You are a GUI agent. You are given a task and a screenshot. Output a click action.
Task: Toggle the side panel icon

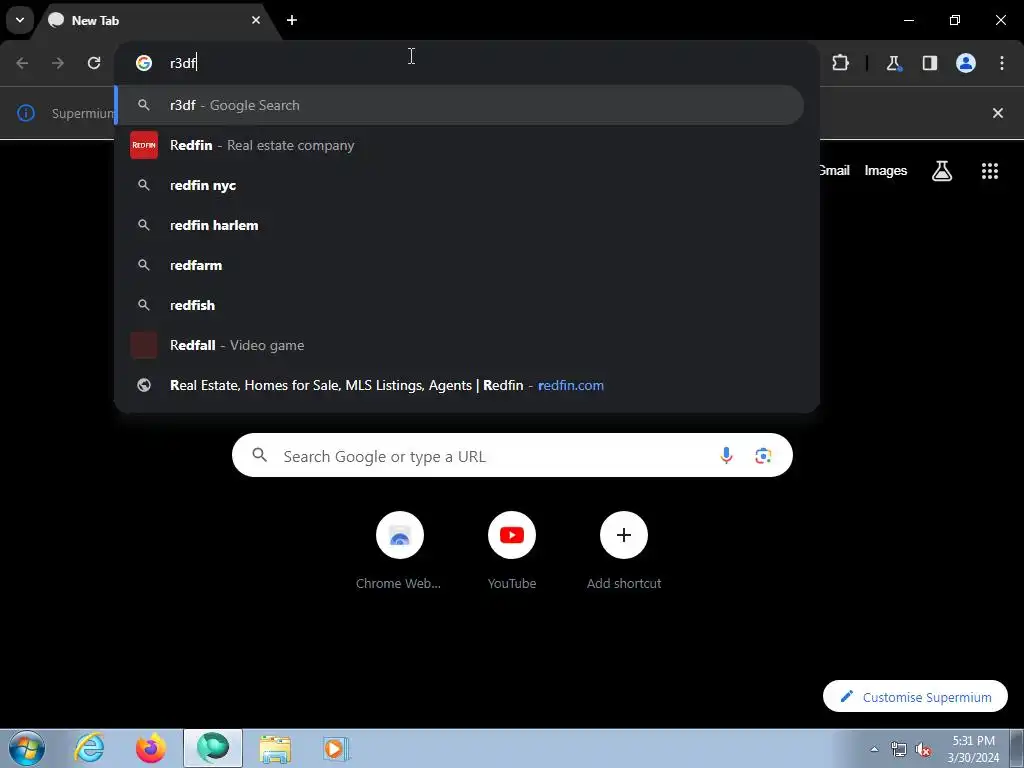[x=929, y=63]
